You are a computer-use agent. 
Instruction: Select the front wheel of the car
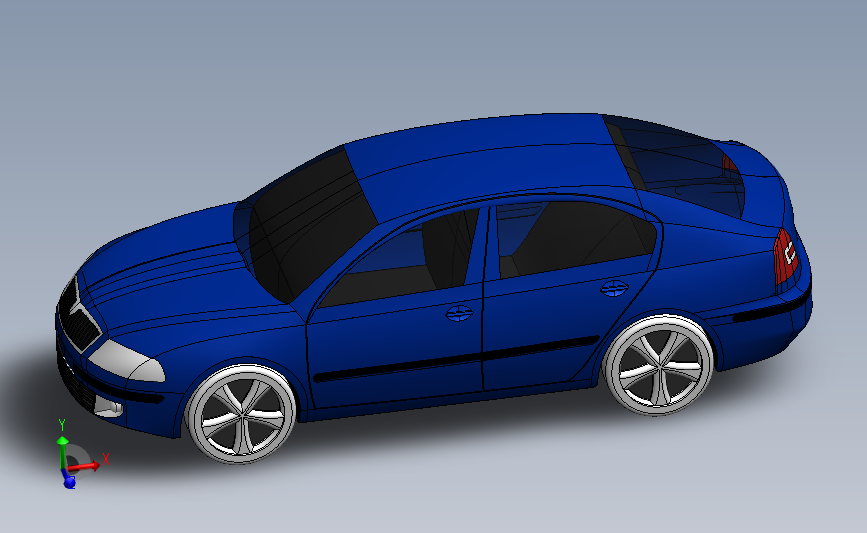coord(241,413)
